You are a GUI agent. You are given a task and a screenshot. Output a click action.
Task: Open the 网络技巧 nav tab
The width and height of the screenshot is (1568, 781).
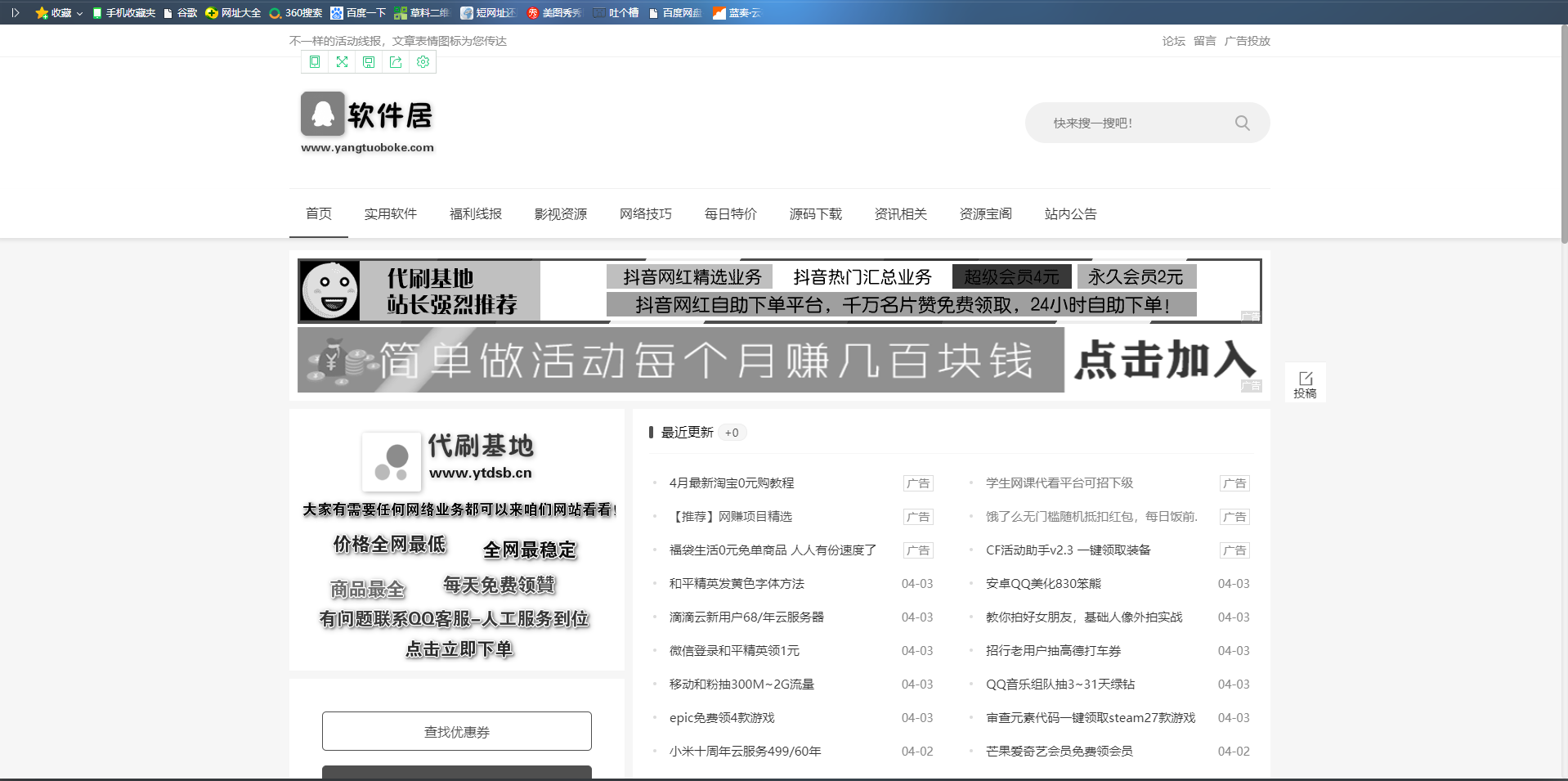click(x=646, y=214)
